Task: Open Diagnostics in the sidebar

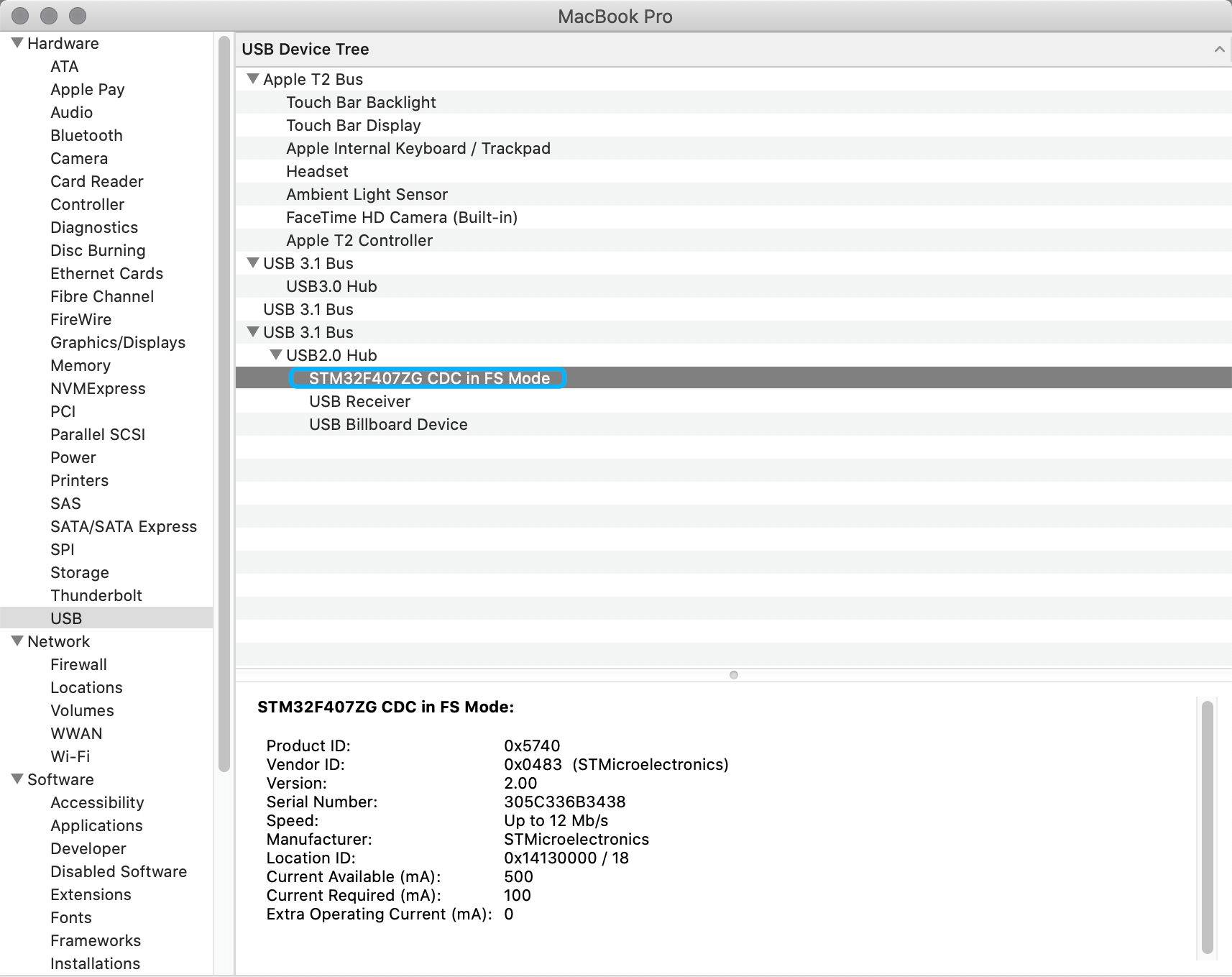Action: pyautogui.click(x=94, y=227)
